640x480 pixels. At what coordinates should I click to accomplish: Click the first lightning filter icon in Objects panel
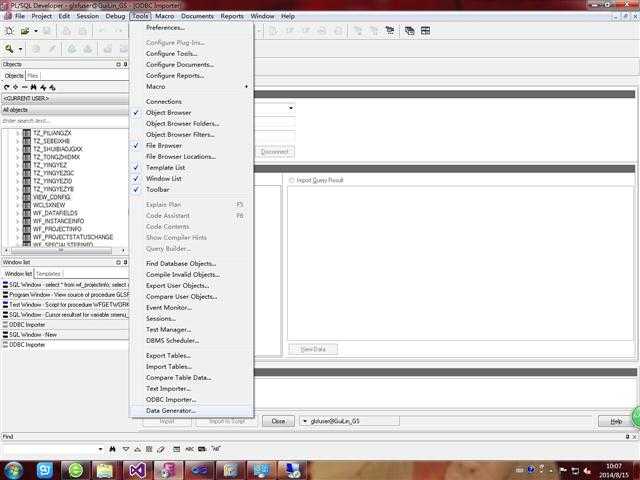click(x=43, y=87)
